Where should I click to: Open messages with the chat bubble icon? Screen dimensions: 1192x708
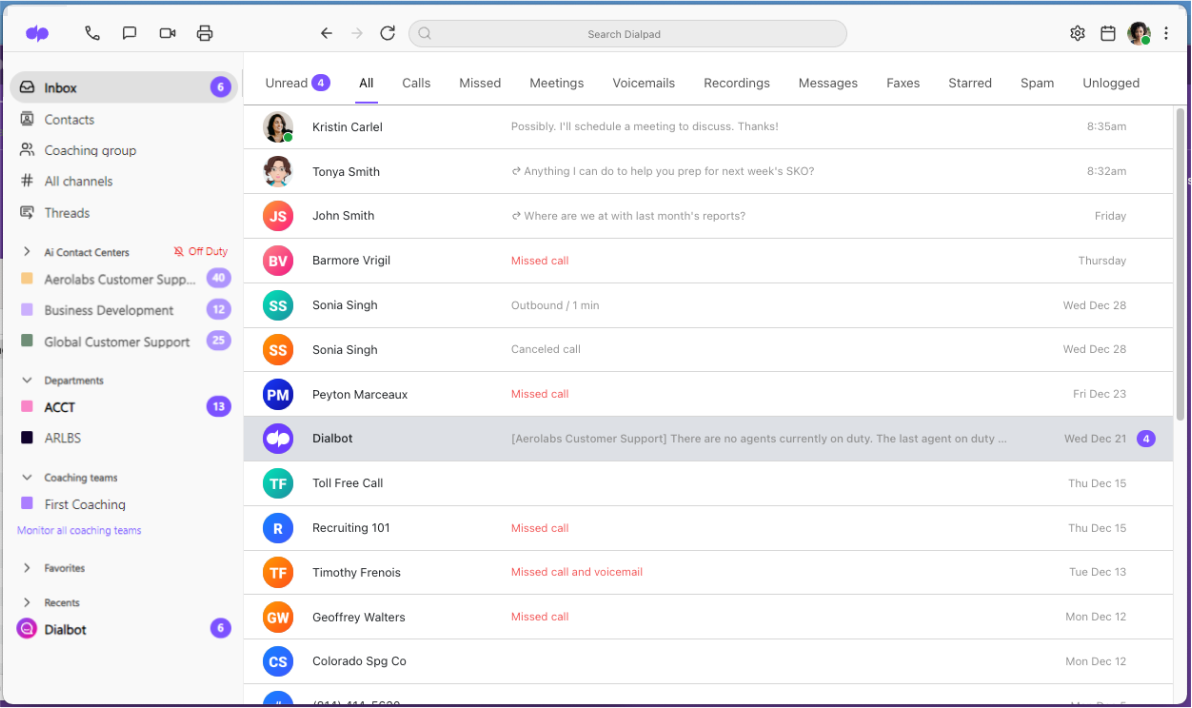point(129,32)
